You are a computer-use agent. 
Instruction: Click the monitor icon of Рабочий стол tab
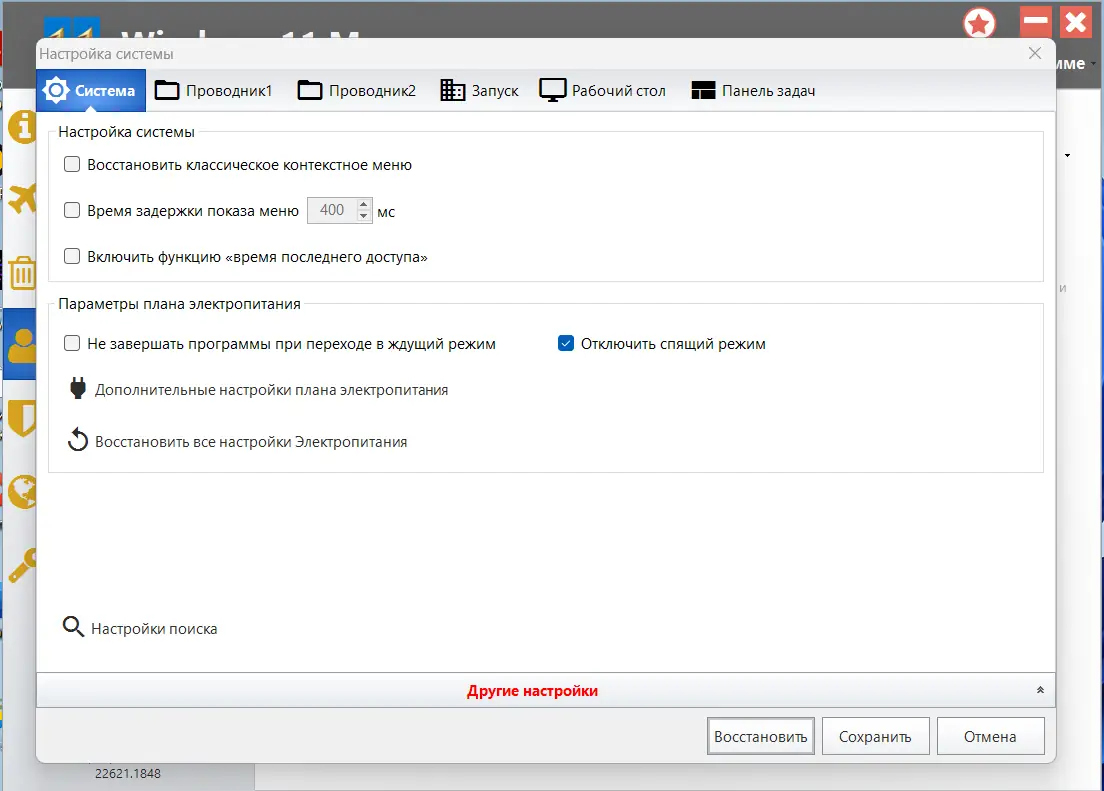(553, 90)
